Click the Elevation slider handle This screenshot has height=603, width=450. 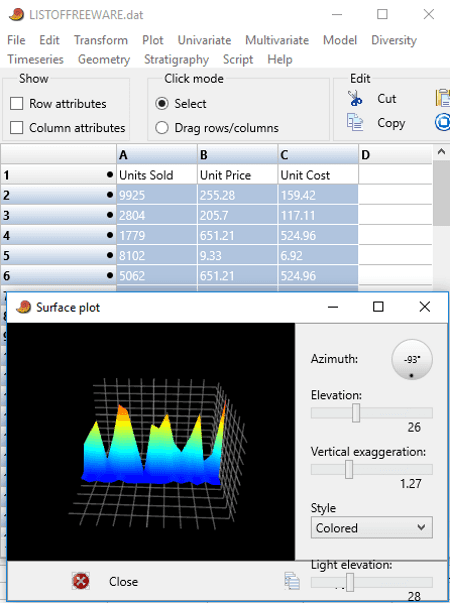356,413
